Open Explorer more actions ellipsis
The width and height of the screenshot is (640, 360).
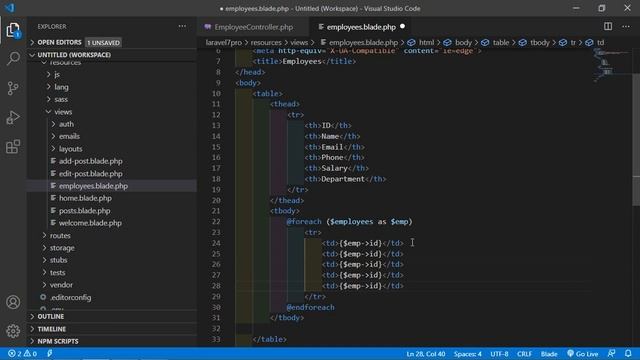pos(182,27)
